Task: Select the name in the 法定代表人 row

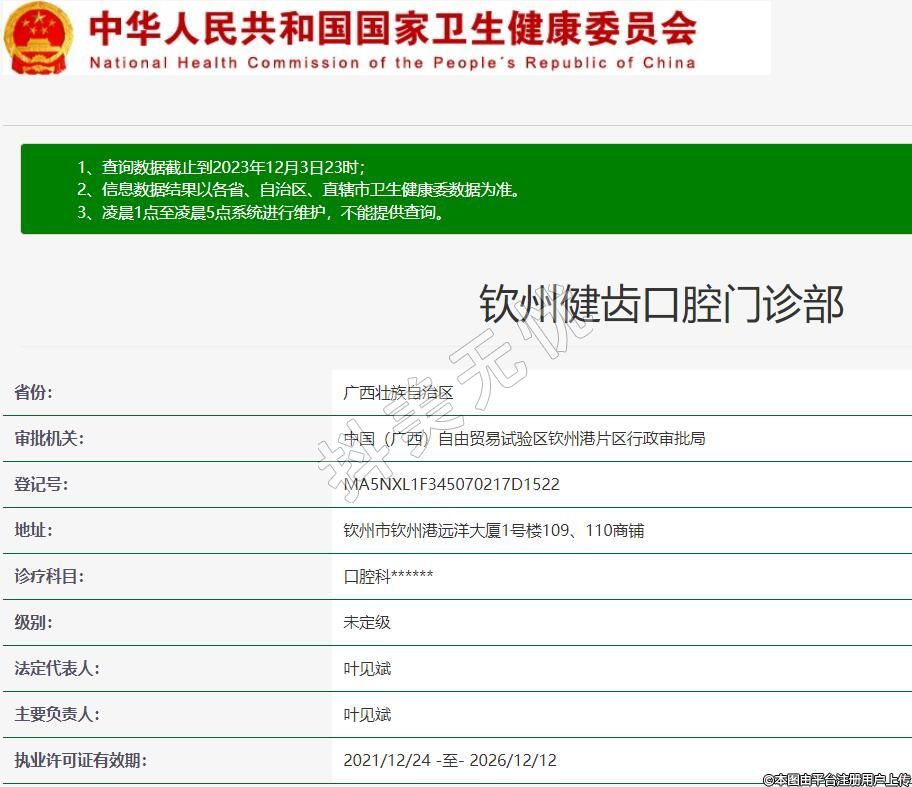Action: click(x=367, y=668)
